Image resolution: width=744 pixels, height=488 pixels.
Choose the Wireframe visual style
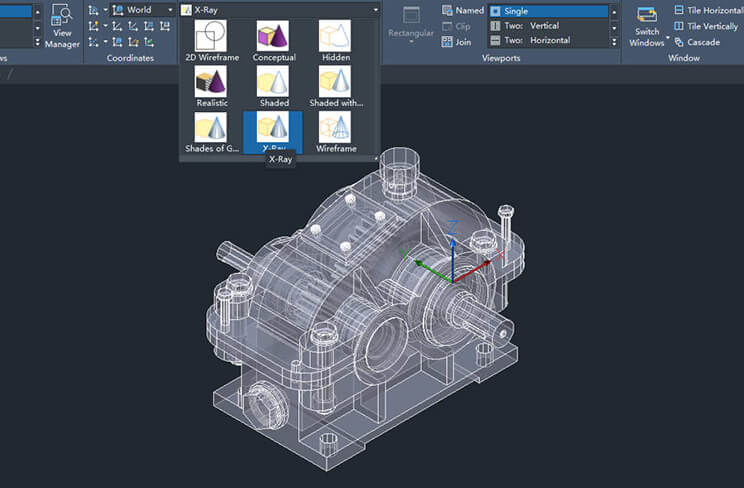(x=335, y=132)
